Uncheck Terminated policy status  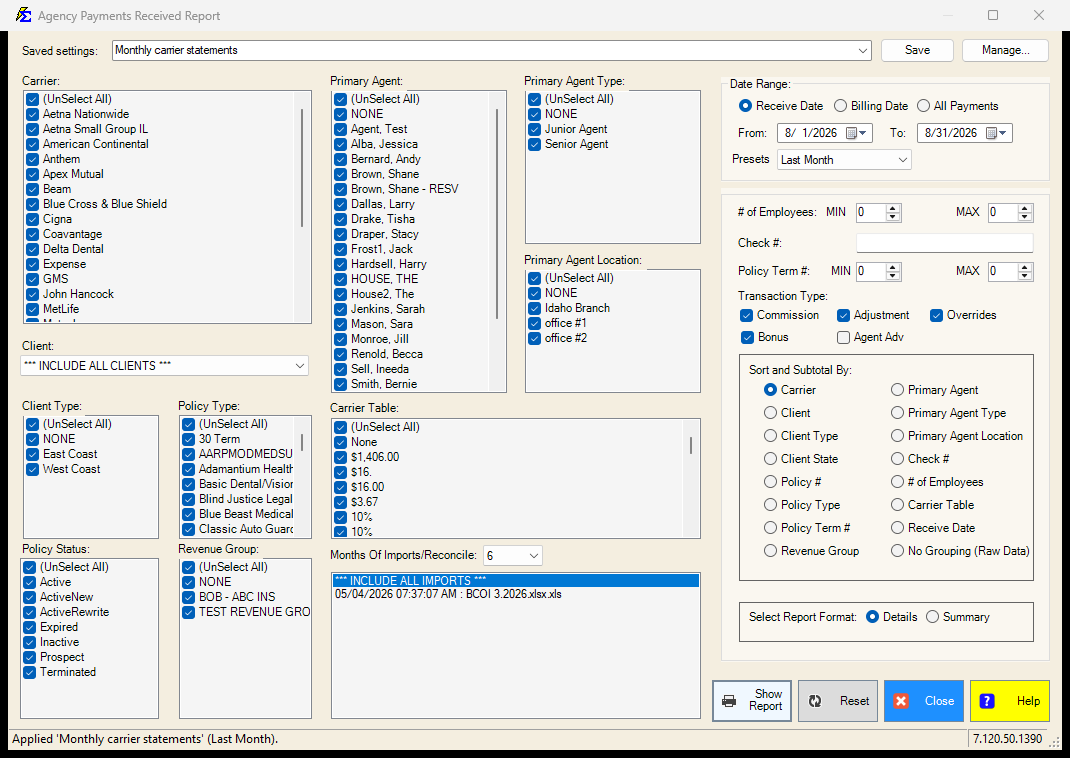point(29,672)
